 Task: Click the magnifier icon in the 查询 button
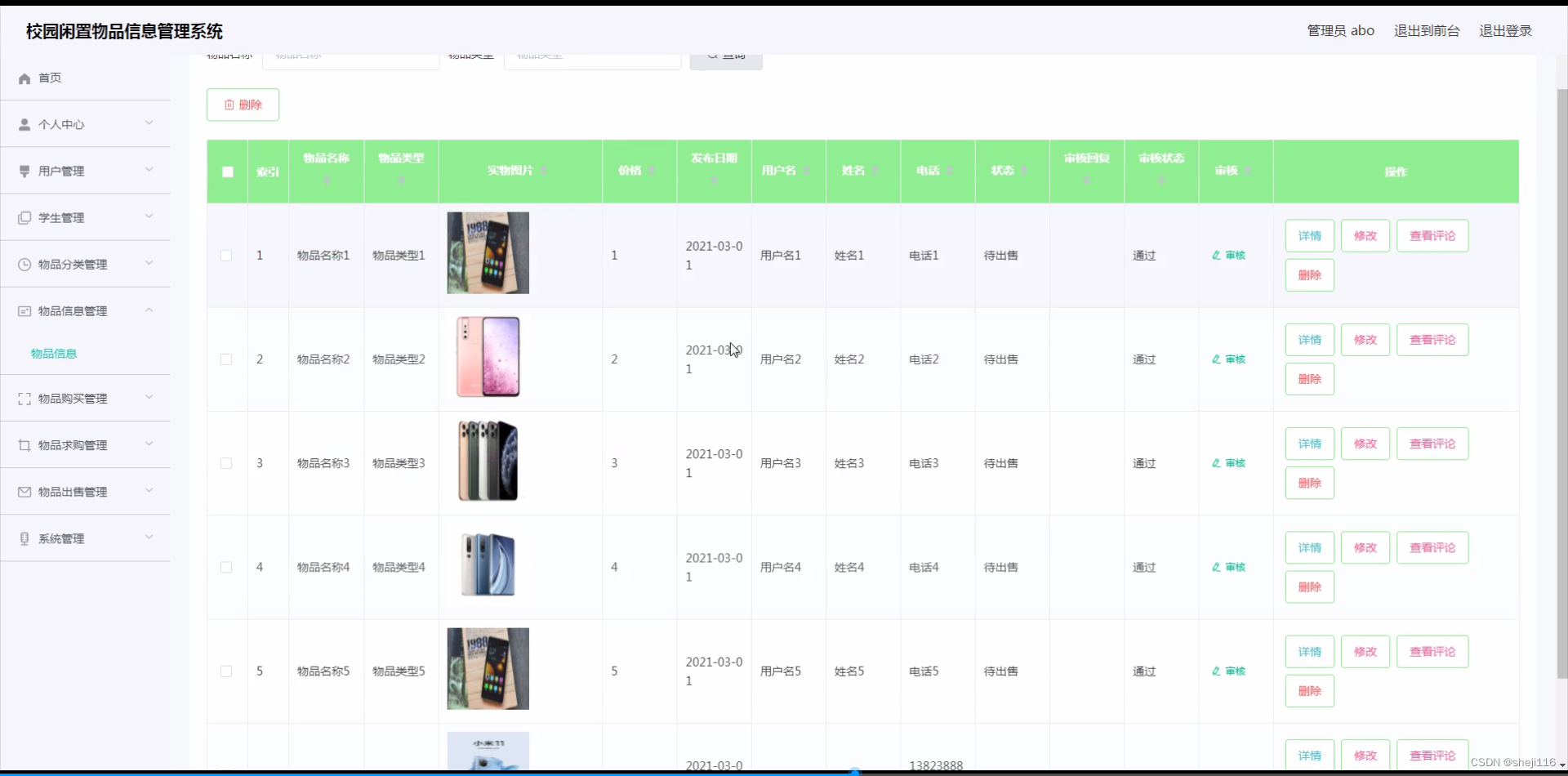tap(714, 56)
